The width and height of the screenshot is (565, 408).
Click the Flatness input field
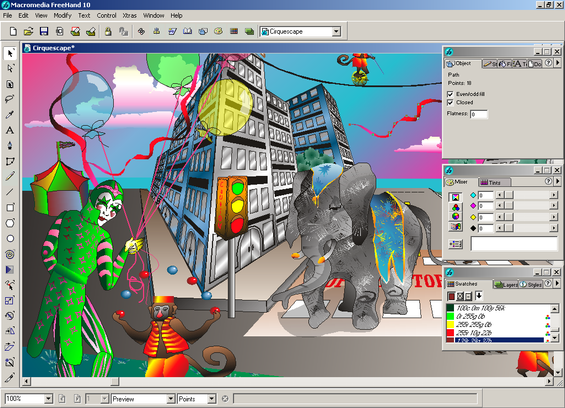point(479,114)
